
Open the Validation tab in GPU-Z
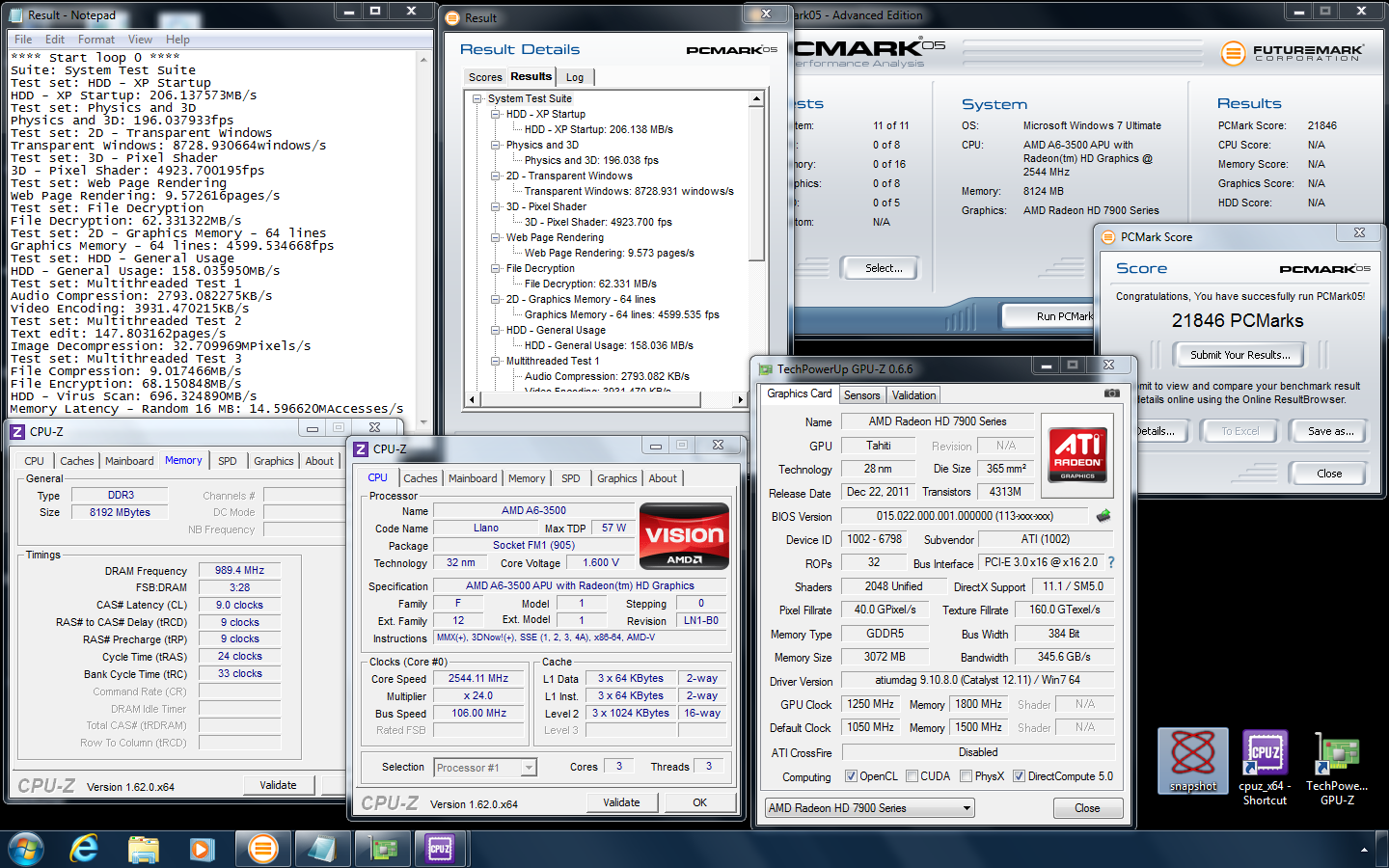click(913, 395)
